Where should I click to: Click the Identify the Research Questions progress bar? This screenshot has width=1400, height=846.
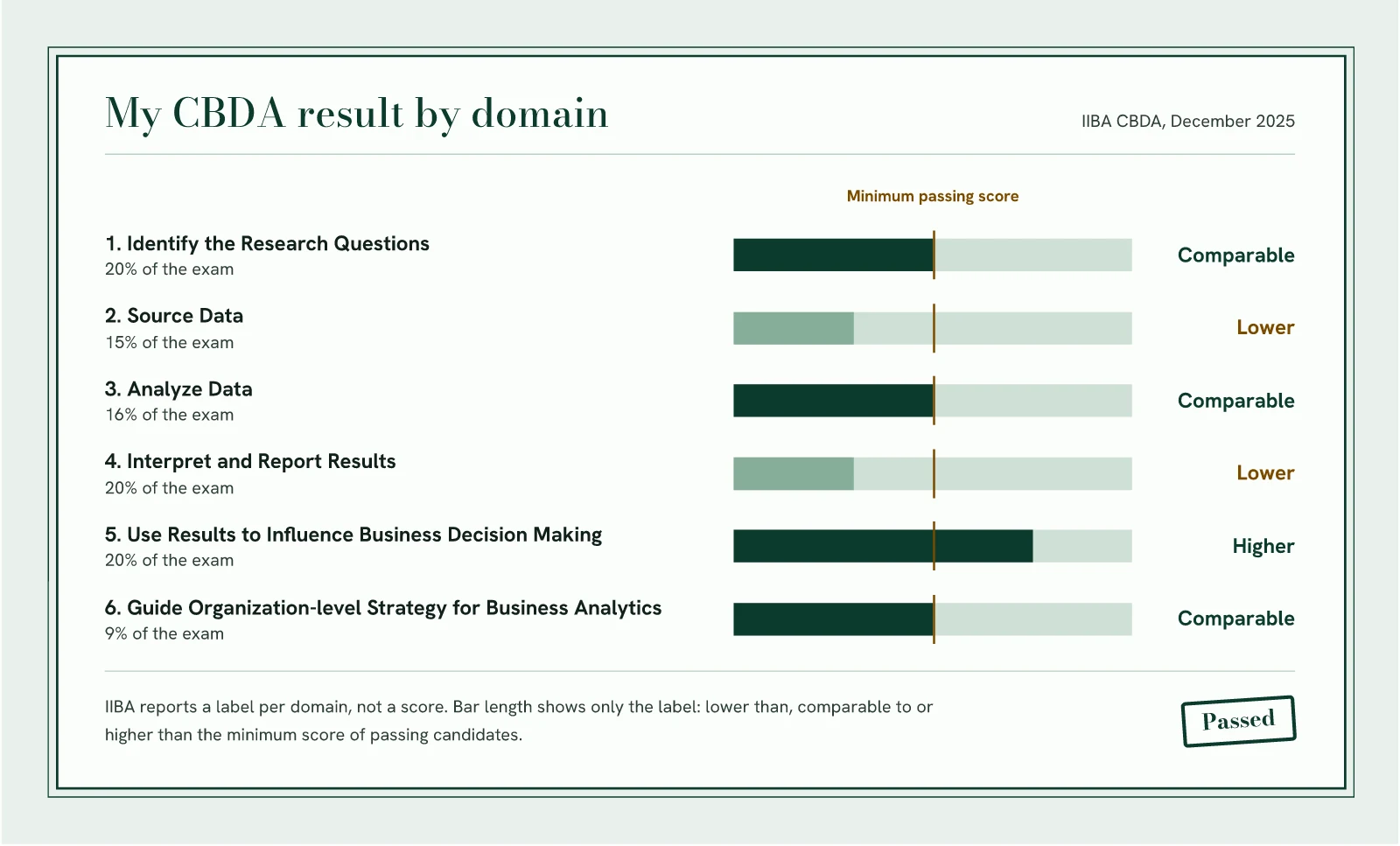click(x=933, y=255)
